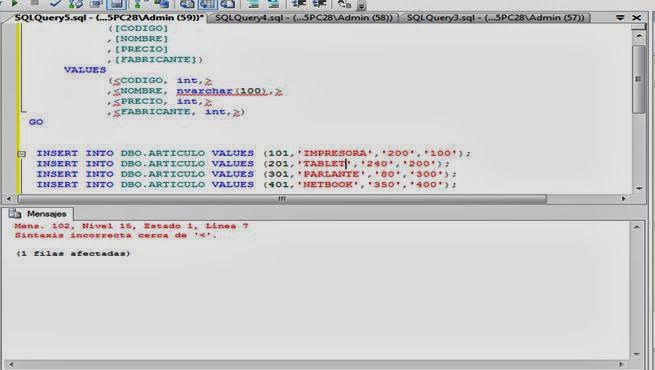Click the editor split bar handle above scrollbar
655x370 pixels.
click(639, 27)
